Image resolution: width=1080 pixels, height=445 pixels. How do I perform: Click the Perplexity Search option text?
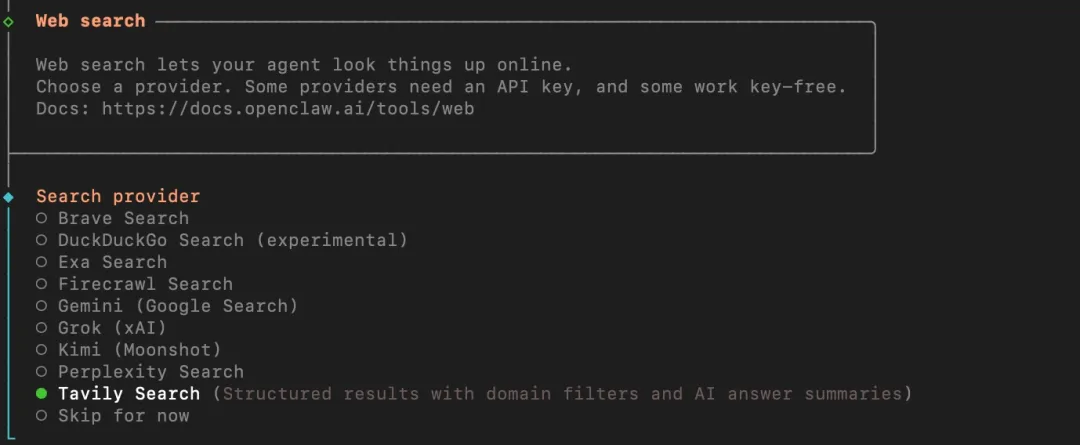tap(151, 372)
